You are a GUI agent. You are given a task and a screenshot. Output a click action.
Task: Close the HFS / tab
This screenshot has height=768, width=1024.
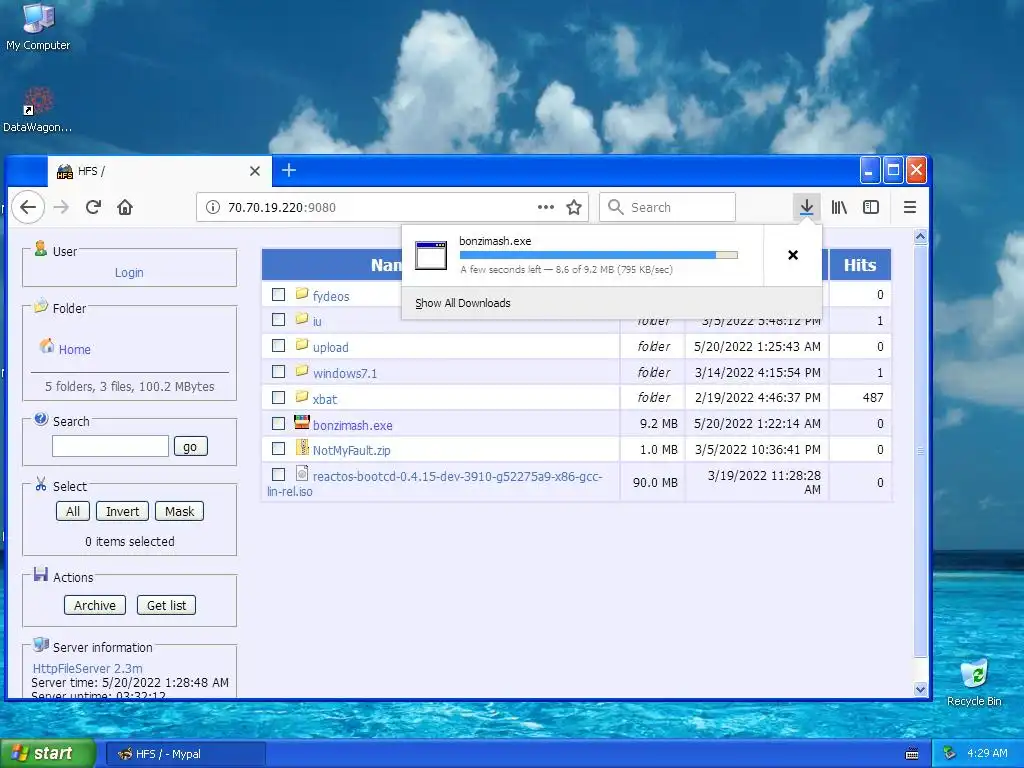255,171
